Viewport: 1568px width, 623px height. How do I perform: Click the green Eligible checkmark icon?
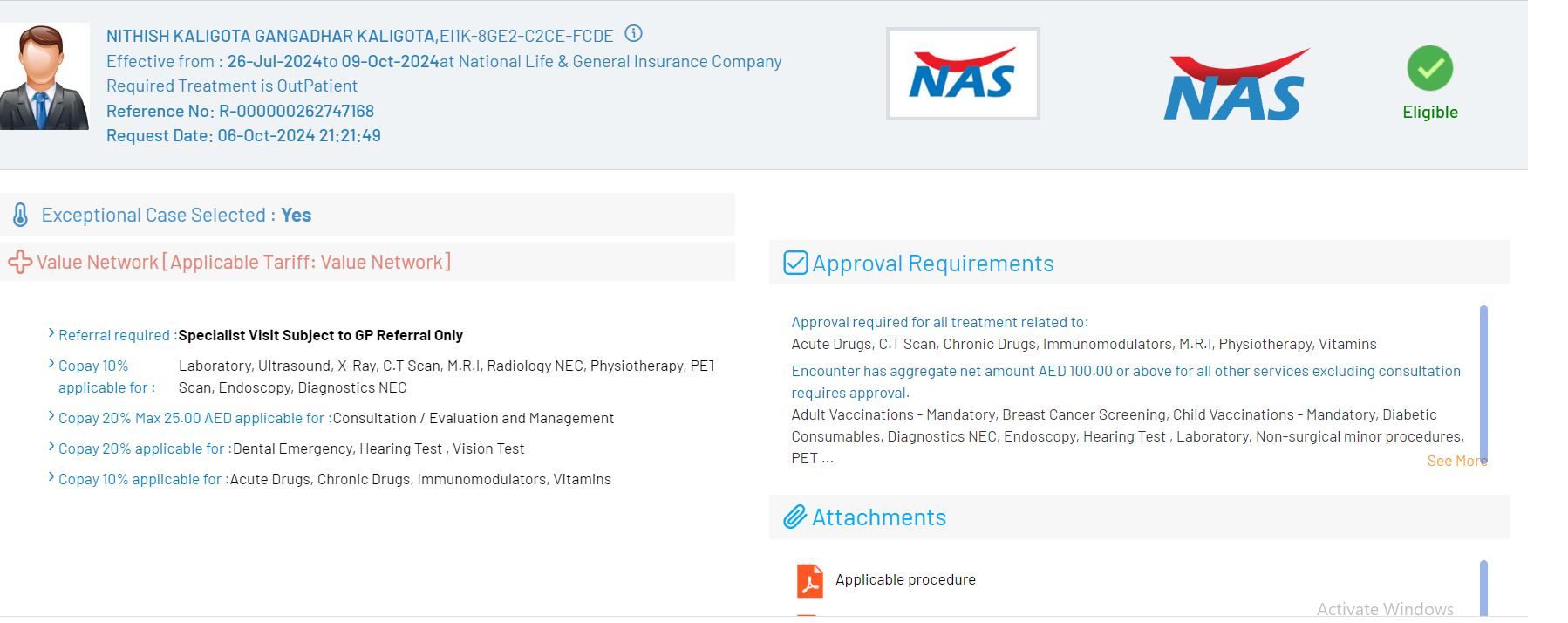(1429, 68)
